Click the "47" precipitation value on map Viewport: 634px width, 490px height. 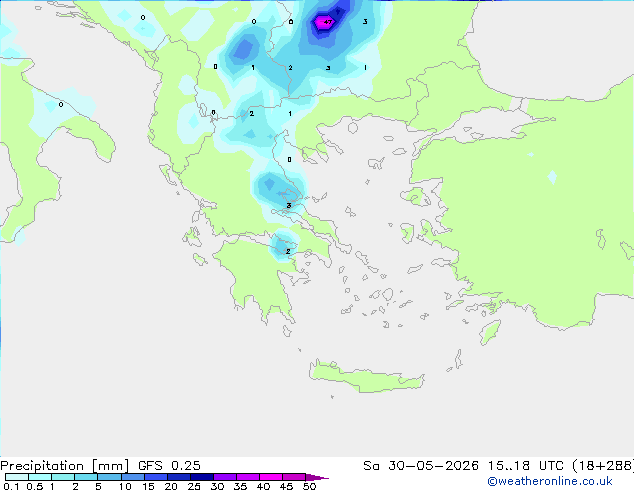(x=328, y=22)
